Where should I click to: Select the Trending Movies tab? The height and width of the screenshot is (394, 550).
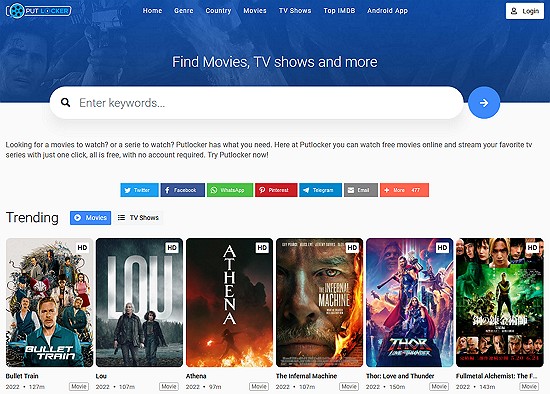click(90, 218)
